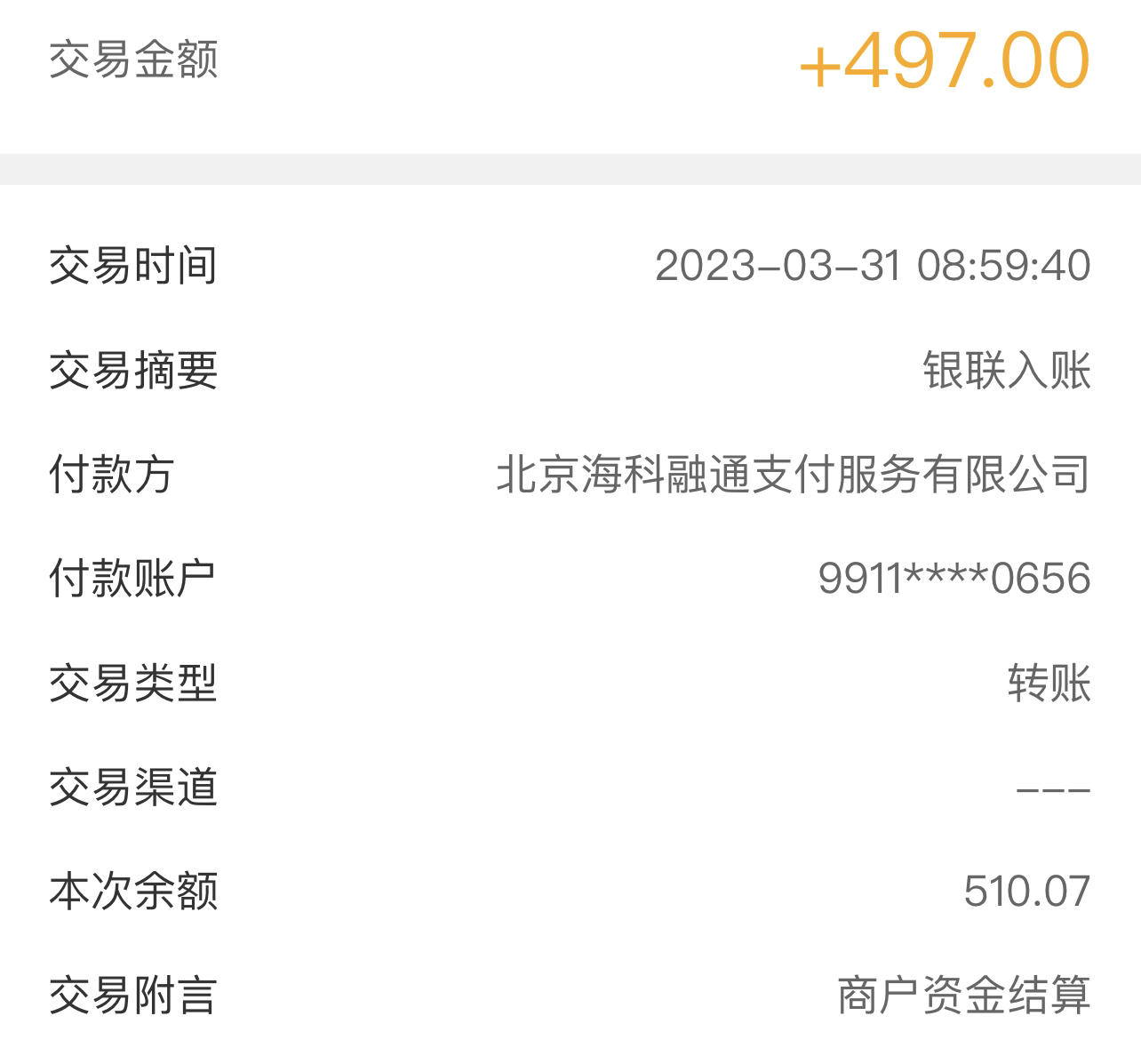Tap the 转账 transaction type value
Screen dimensions: 1141x1064
pos(1049,683)
